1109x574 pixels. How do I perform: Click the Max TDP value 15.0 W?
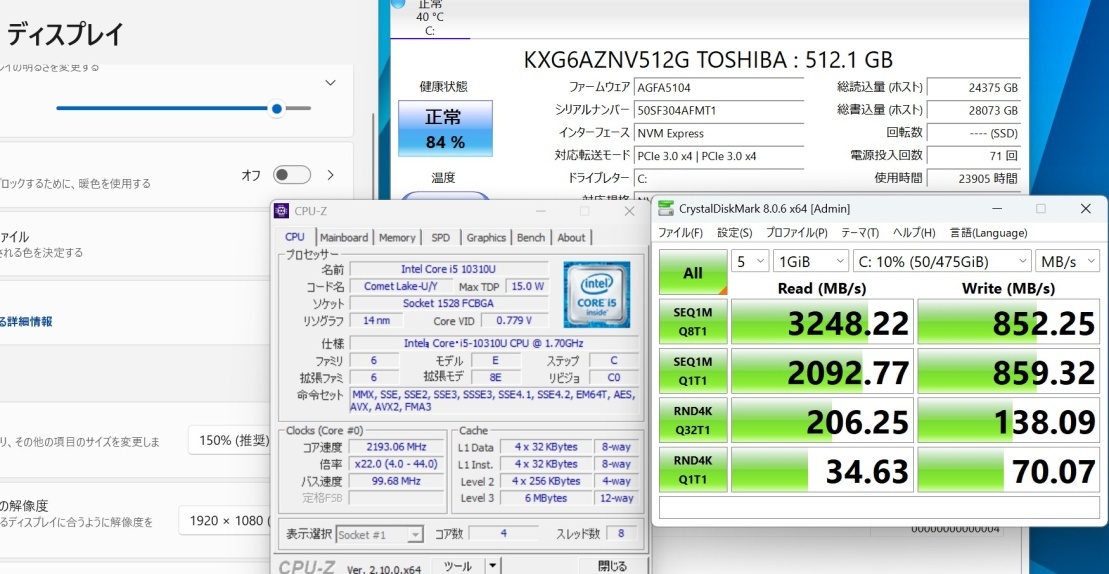tap(526, 286)
